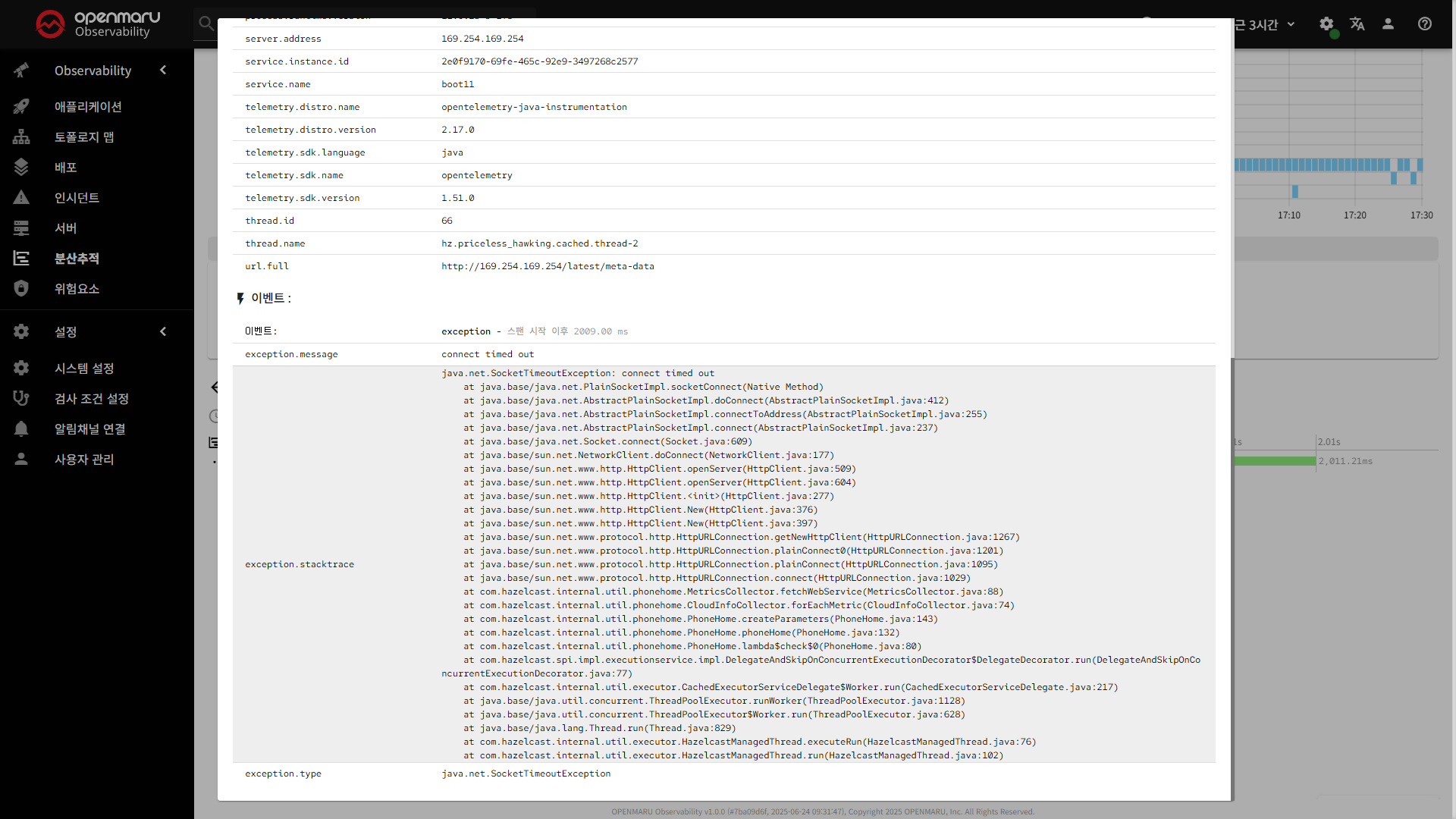This screenshot has height=819, width=1456.
Task: Open 시스템 설정 menu item
Action: (x=84, y=369)
